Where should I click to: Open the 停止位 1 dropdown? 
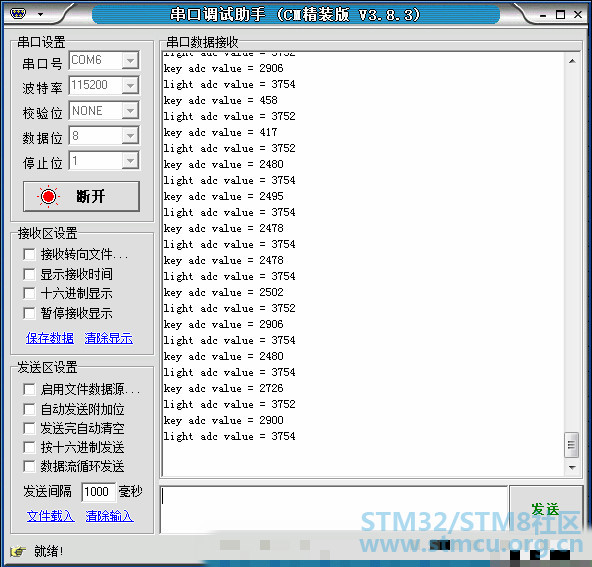[x=130, y=161]
